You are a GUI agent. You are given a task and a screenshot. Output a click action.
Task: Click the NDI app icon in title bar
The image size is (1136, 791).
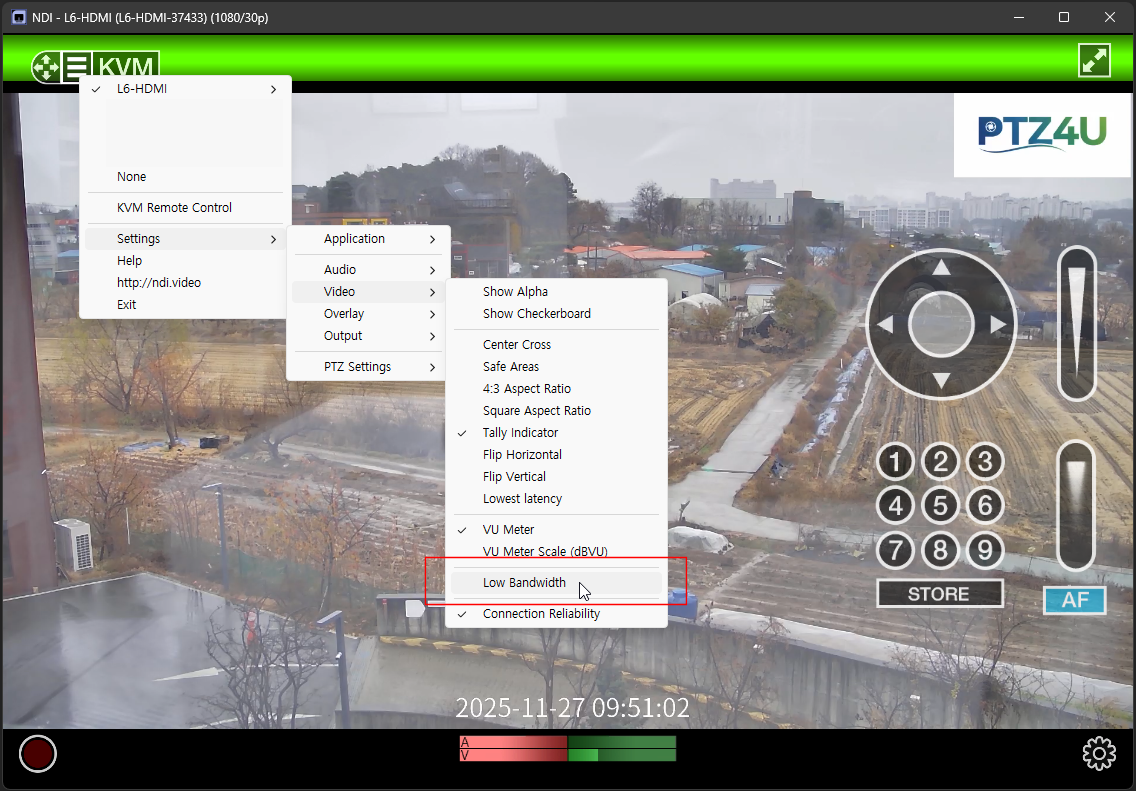[19, 17]
